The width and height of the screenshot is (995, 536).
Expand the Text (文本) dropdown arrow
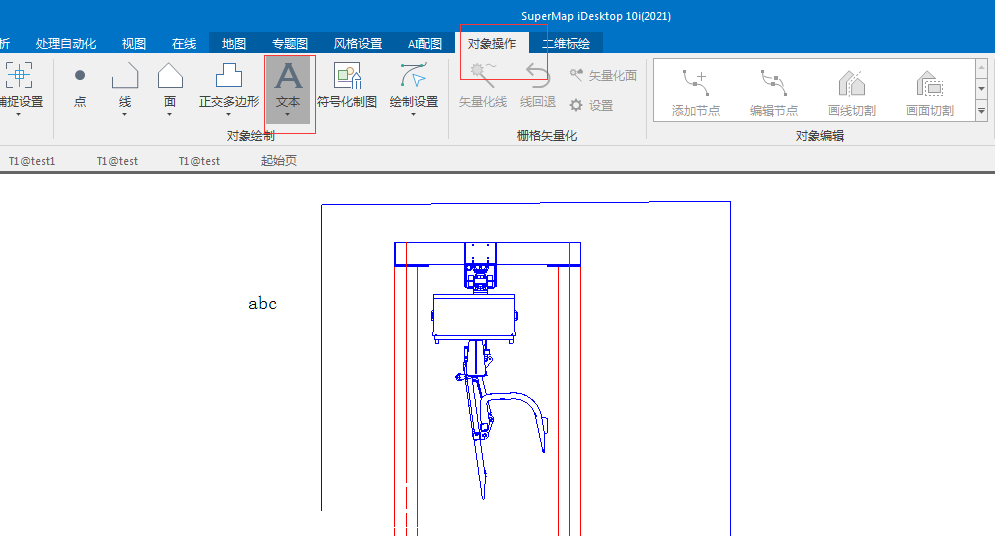[287, 115]
